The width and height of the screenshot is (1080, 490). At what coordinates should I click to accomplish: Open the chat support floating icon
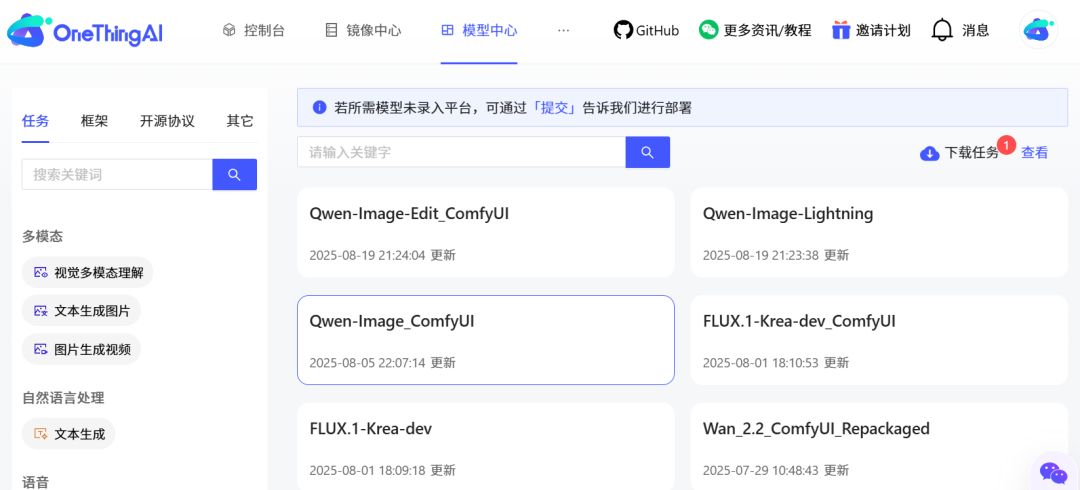[x=1053, y=472]
